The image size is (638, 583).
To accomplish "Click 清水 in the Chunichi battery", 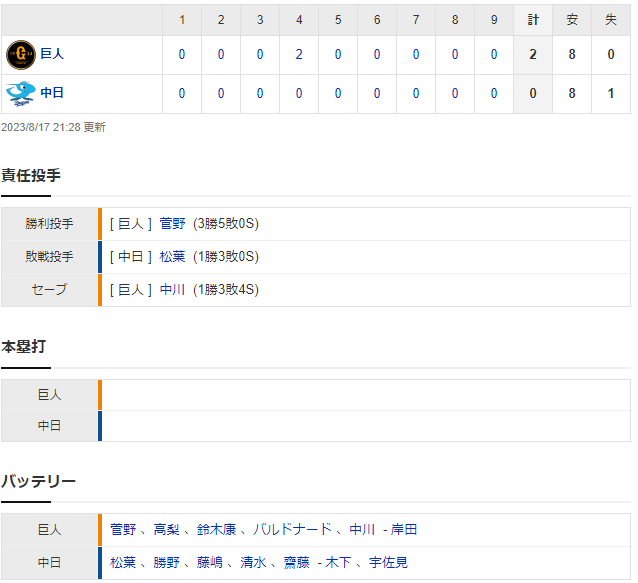I will click(x=253, y=563).
